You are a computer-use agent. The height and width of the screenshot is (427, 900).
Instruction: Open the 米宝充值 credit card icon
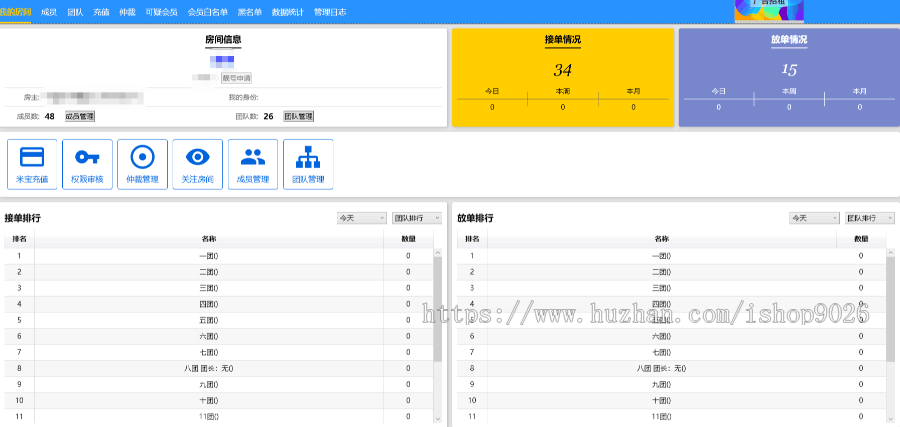click(x=32, y=164)
